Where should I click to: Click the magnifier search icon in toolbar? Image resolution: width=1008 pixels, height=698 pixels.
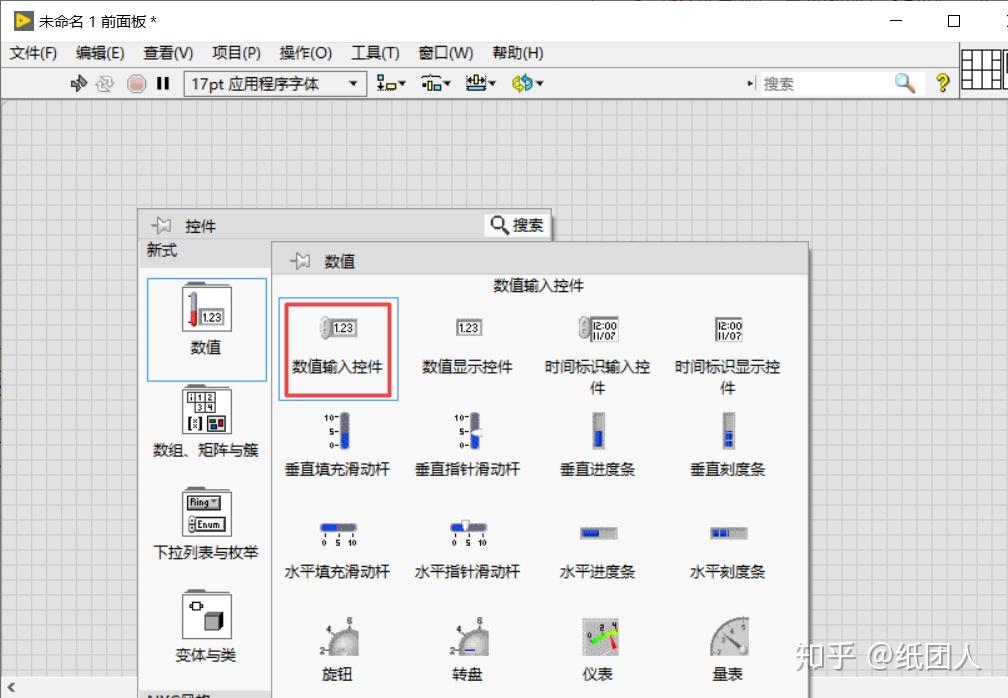(905, 83)
